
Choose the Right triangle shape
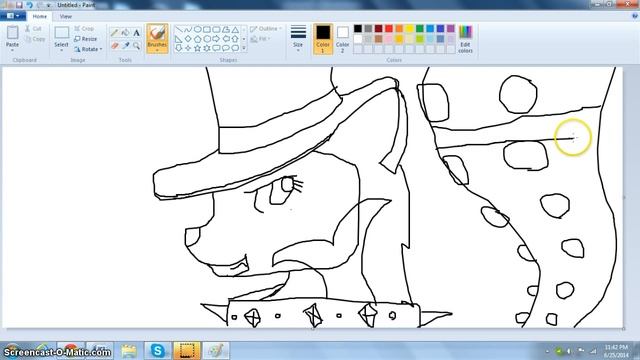179,39
